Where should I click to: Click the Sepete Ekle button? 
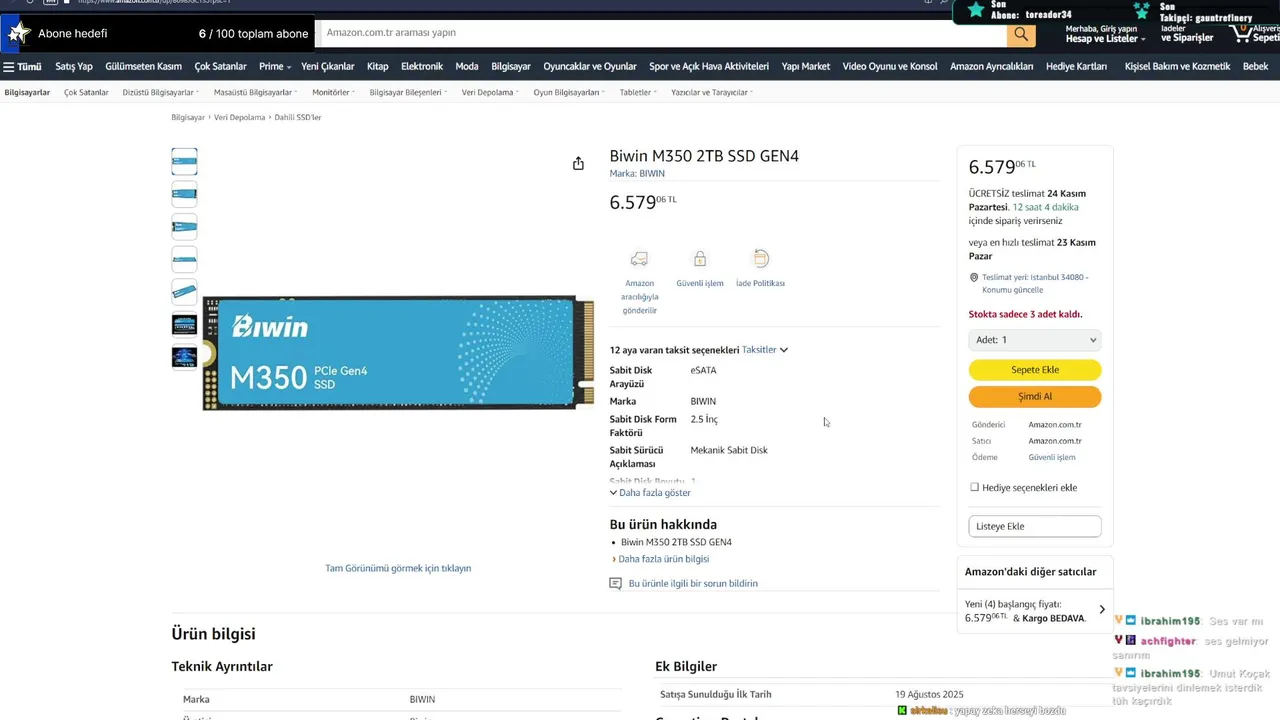[1035, 370]
